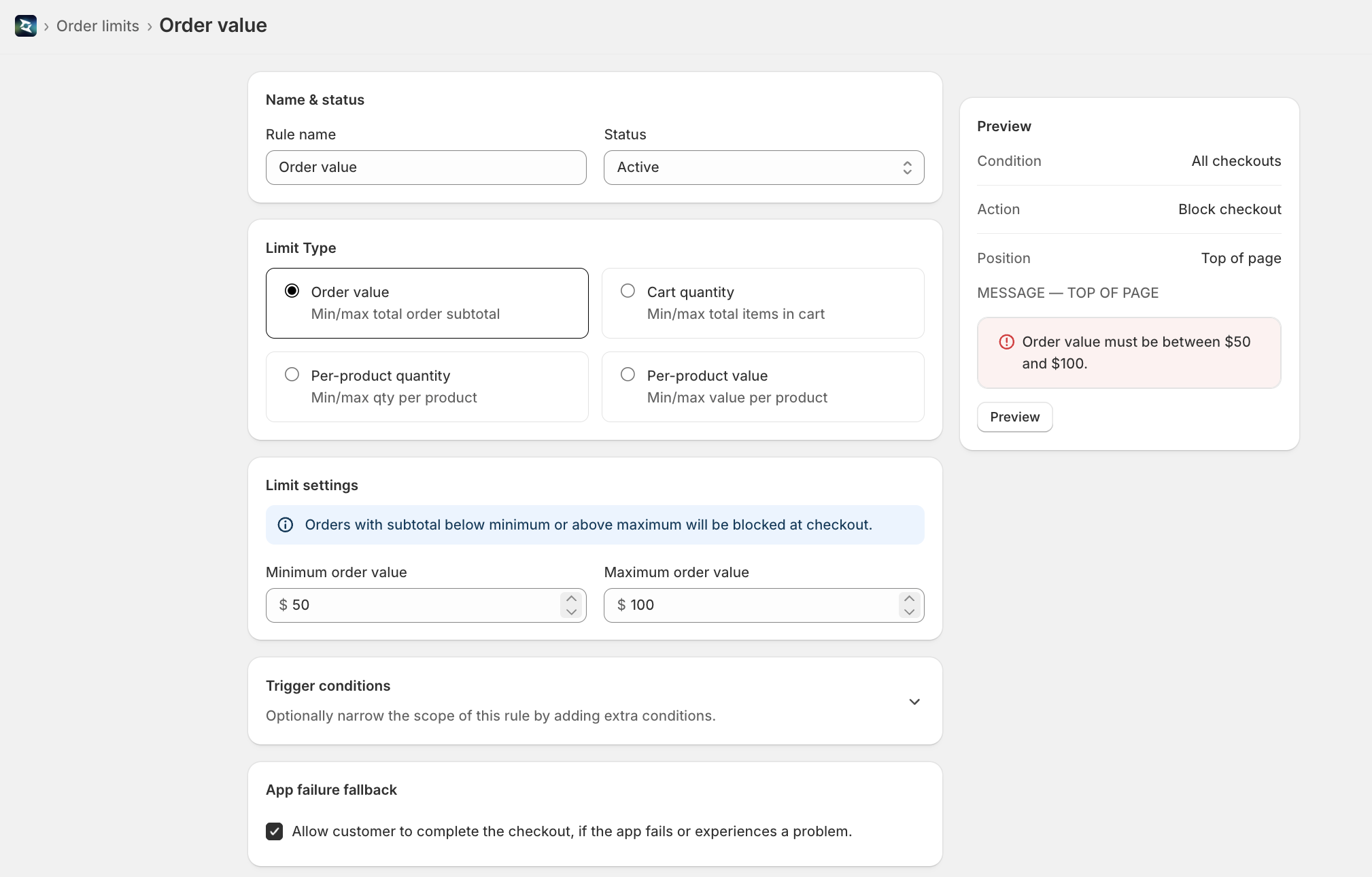Click the info icon in Limit settings banner
This screenshot has height=877, width=1372.
coord(286,525)
